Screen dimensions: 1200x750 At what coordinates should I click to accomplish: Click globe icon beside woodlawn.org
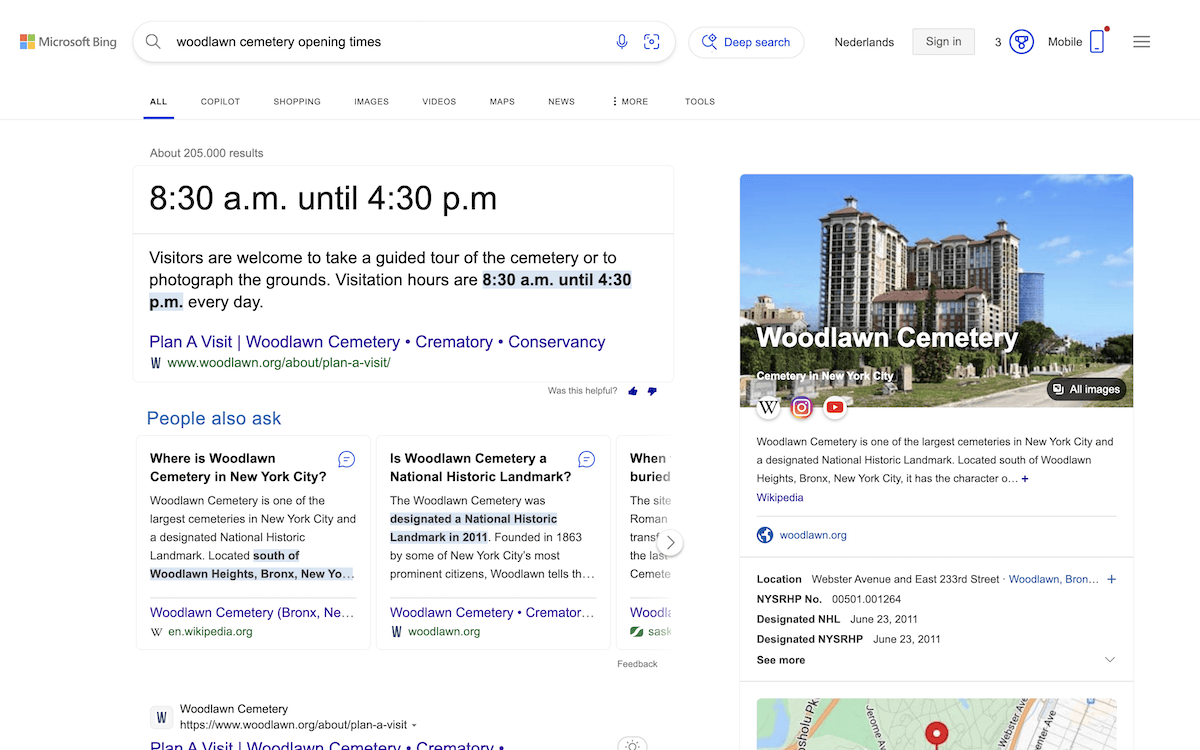(765, 535)
